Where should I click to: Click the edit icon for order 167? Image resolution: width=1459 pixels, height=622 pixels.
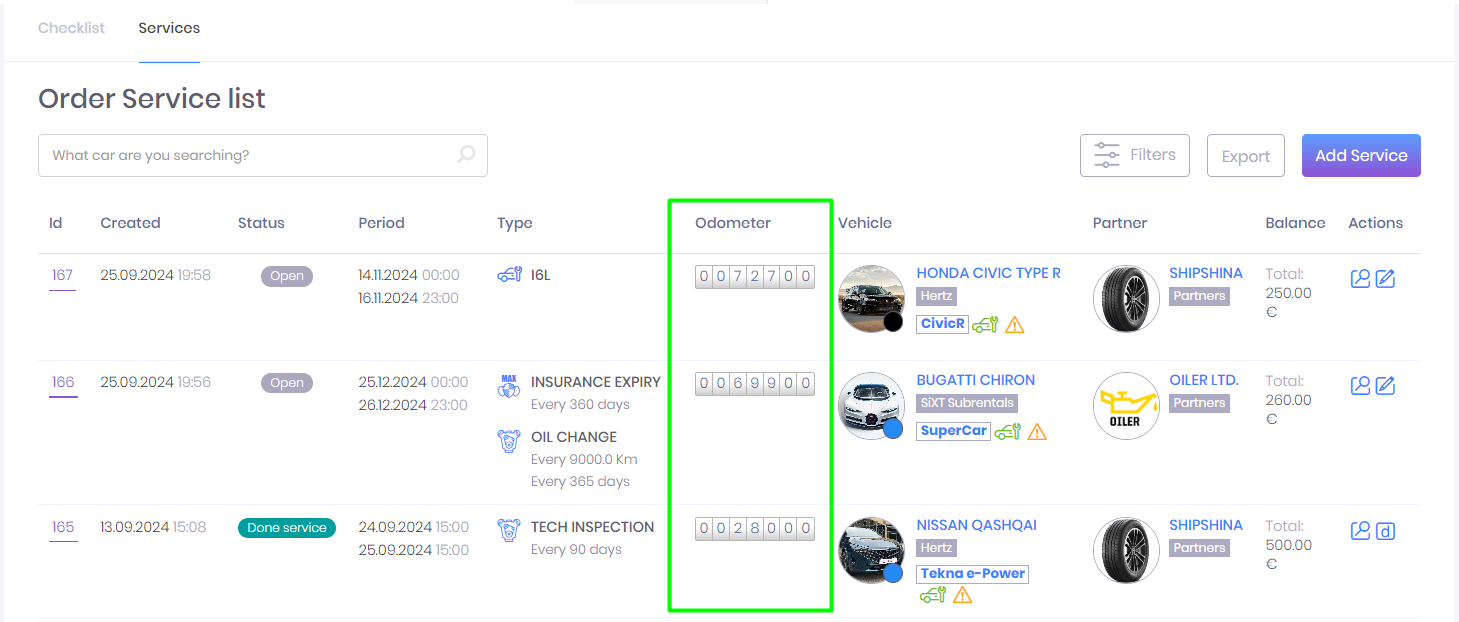pyautogui.click(x=1385, y=279)
